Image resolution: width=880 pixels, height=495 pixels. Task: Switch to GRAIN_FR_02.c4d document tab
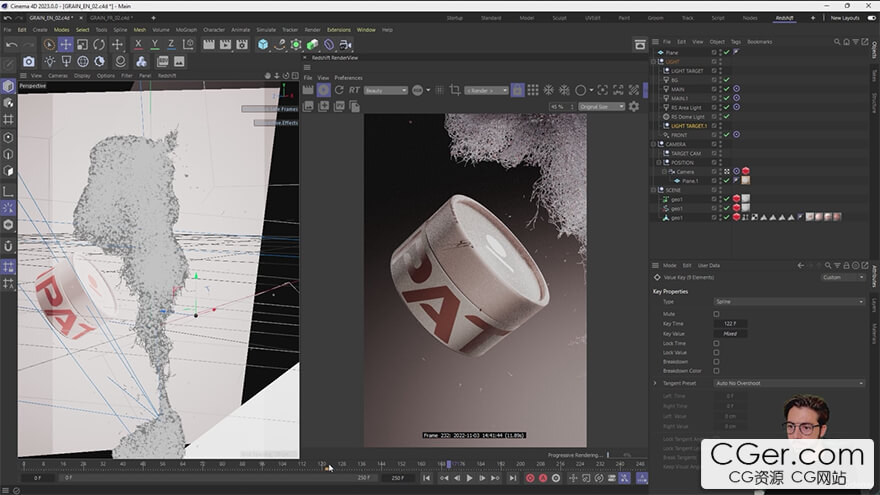110,18
